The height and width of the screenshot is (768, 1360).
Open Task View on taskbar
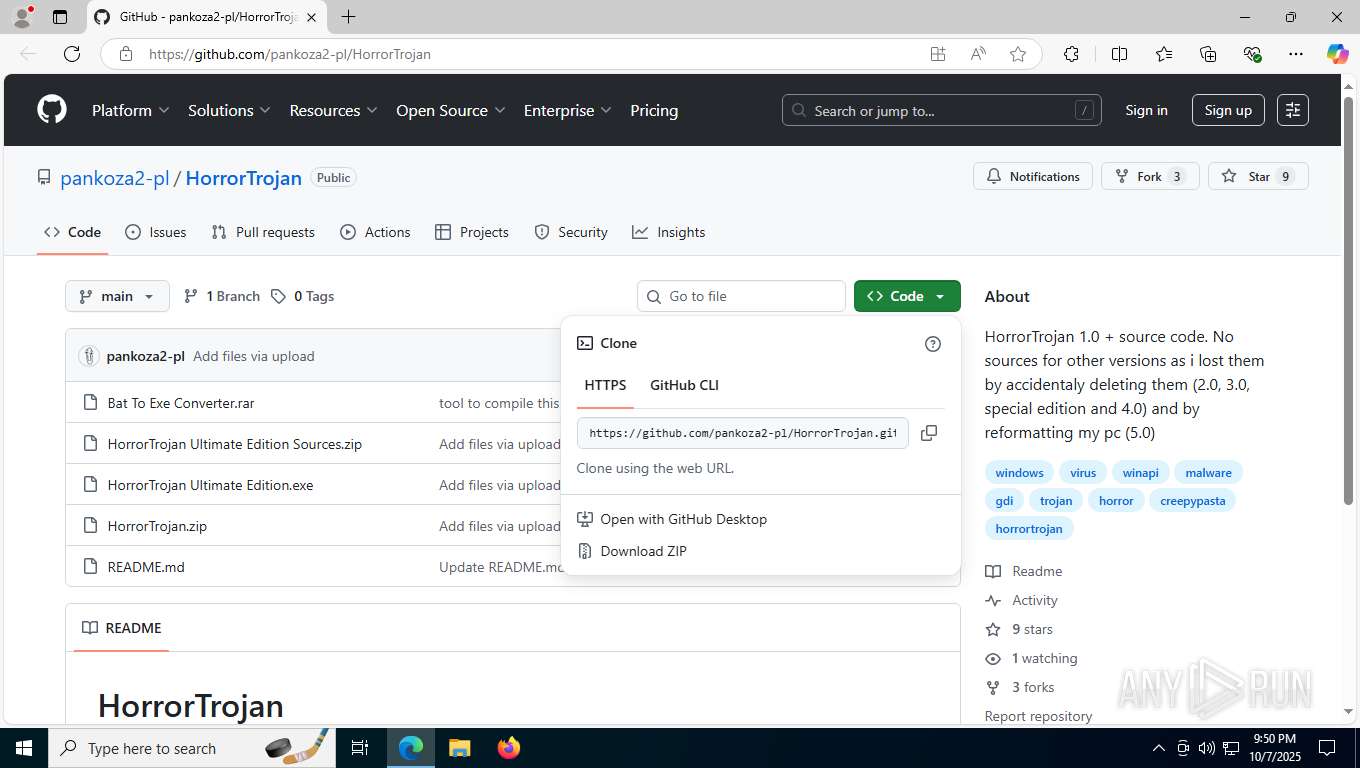click(x=360, y=748)
